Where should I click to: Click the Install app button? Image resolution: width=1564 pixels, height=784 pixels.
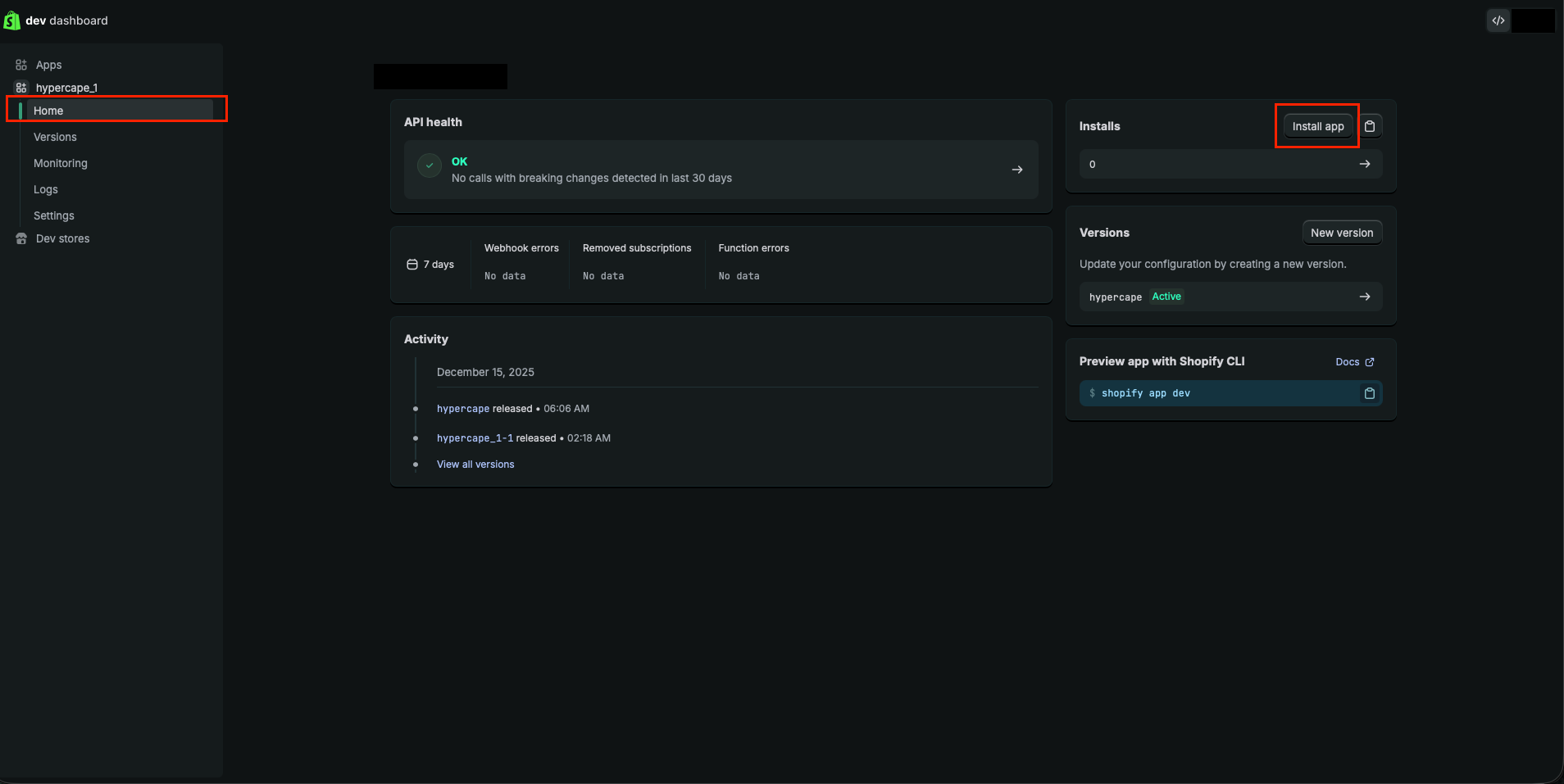click(1317, 126)
